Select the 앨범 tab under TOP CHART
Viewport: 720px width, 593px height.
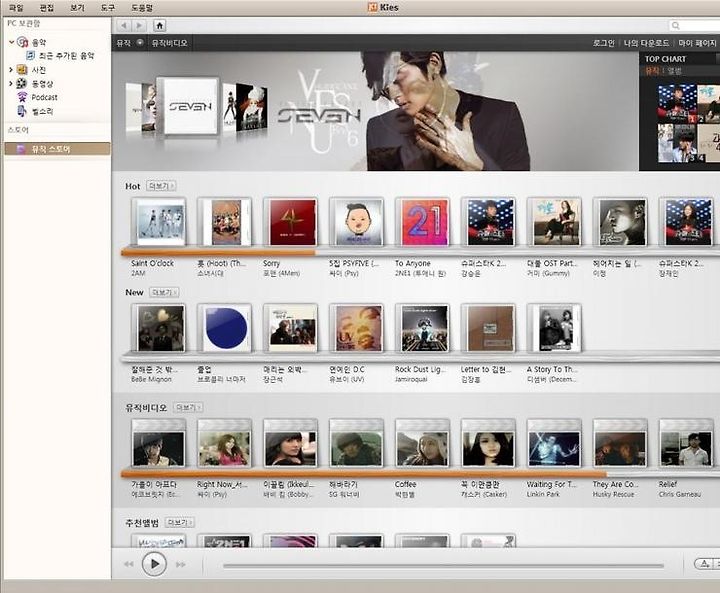tap(675, 71)
